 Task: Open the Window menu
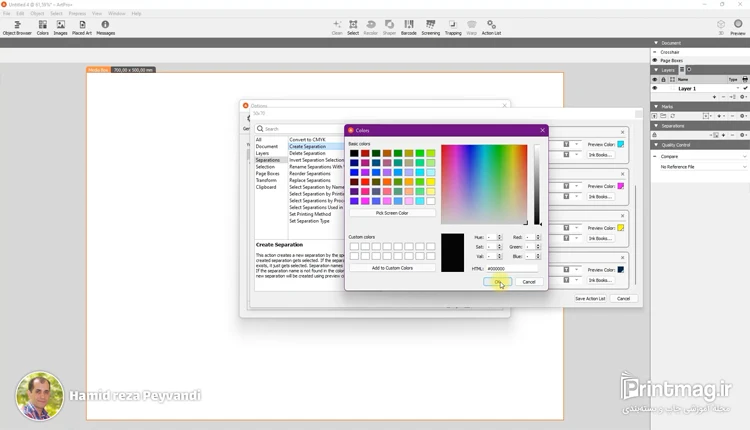116,13
